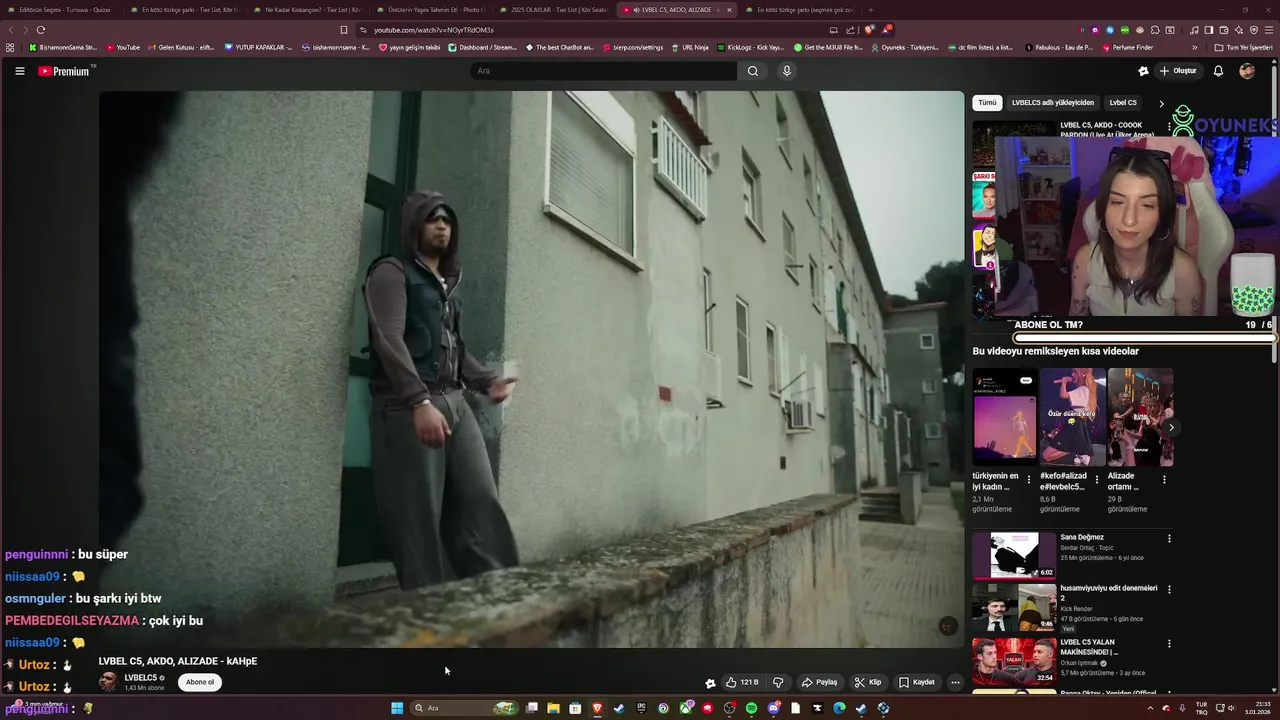Open YouTube notifications bell

[x=1218, y=71]
